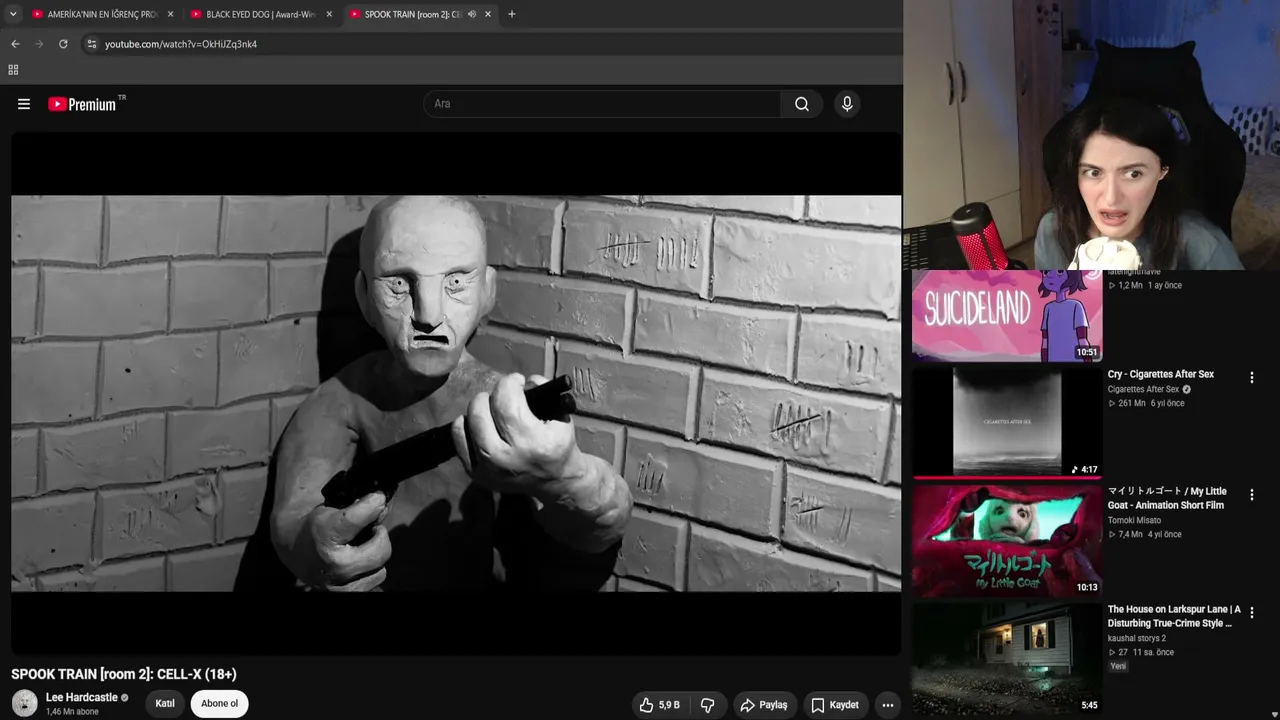The height and width of the screenshot is (720, 1280).
Task: Click the '11 sa. önce' upload time
Action: (1153, 652)
